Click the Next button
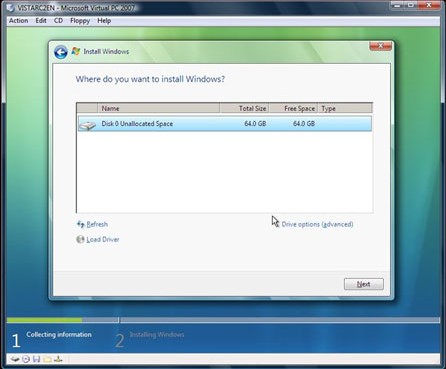Viewport: 446px width, 369px height. tap(364, 284)
